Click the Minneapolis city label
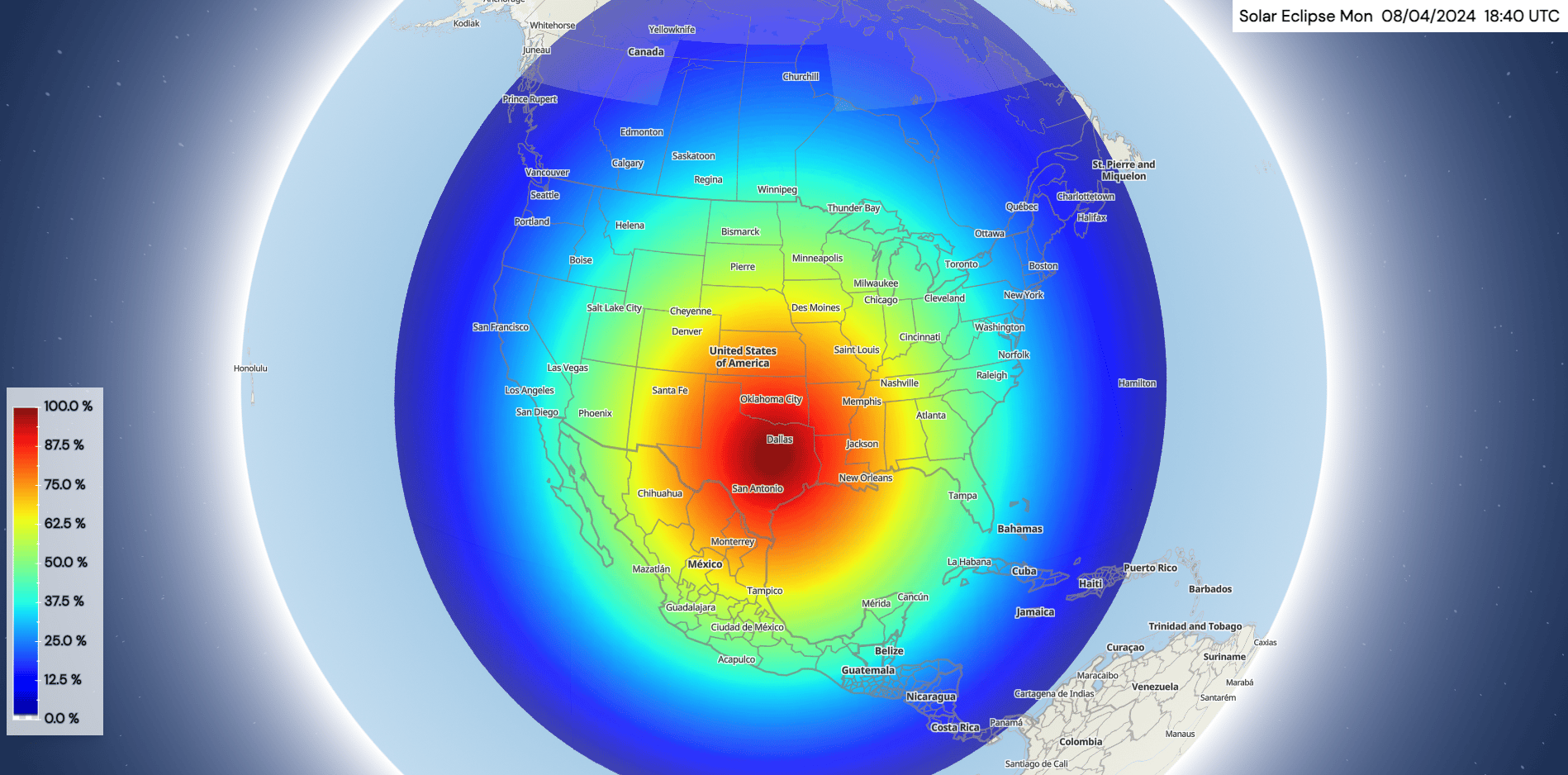The image size is (1568, 775). pyautogui.click(x=817, y=258)
